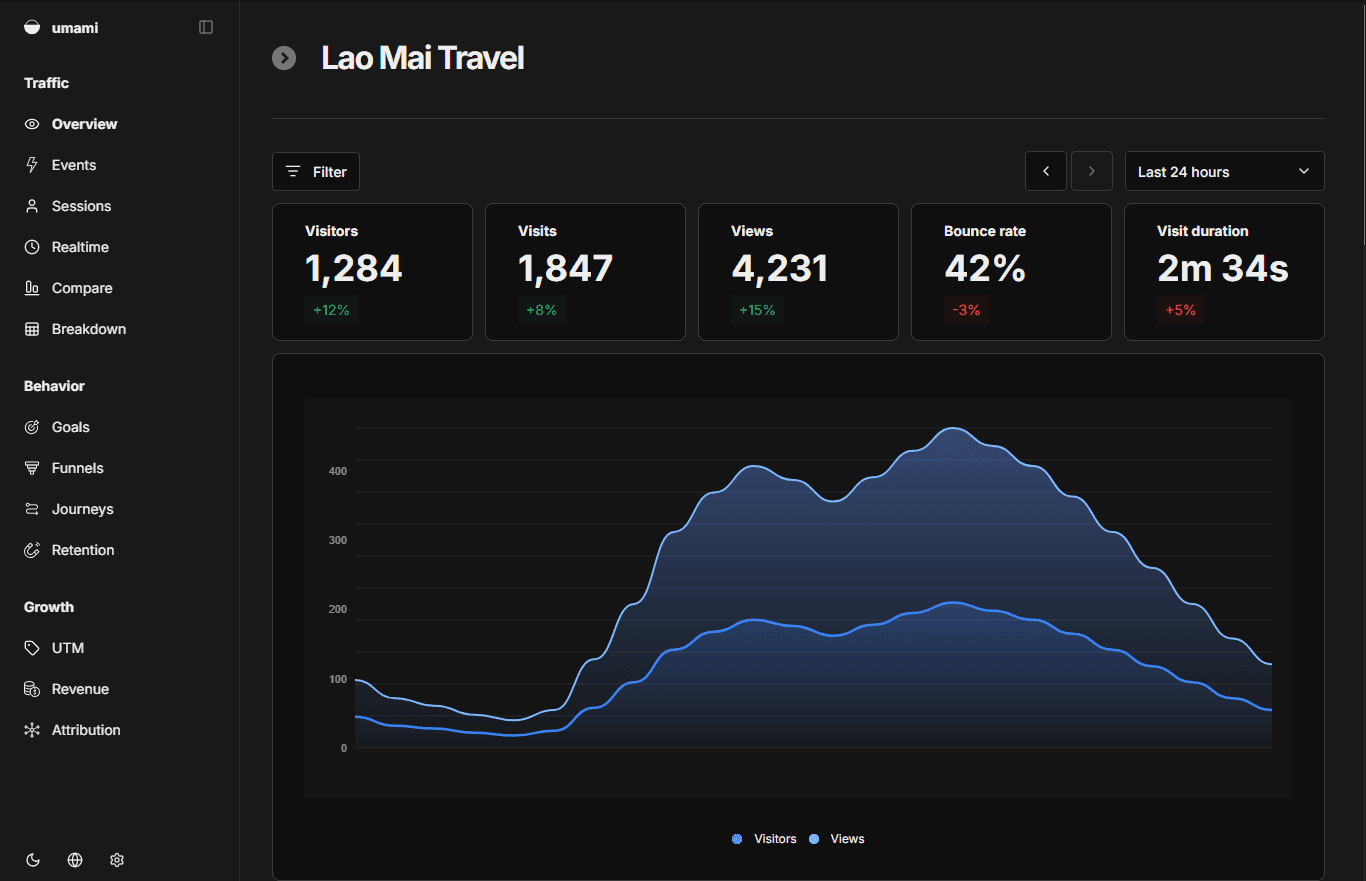Image resolution: width=1366 pixels, height=881 pixels.
Task: Navigate to the Retention page
Action: point(83,550)
